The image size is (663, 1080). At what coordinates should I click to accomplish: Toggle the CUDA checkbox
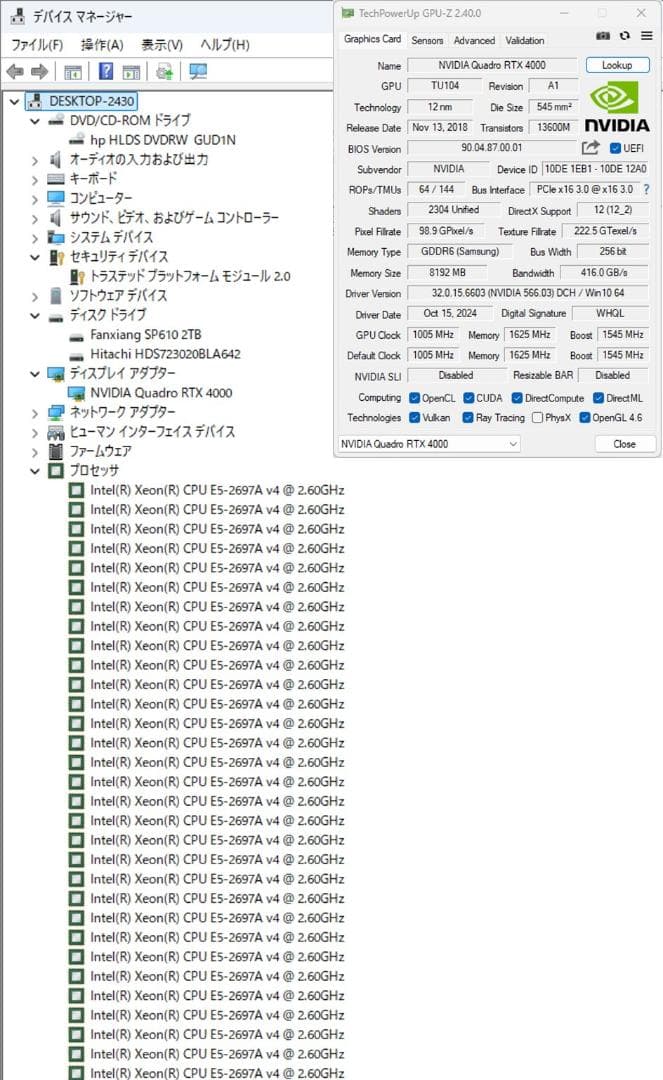(469, 398)
